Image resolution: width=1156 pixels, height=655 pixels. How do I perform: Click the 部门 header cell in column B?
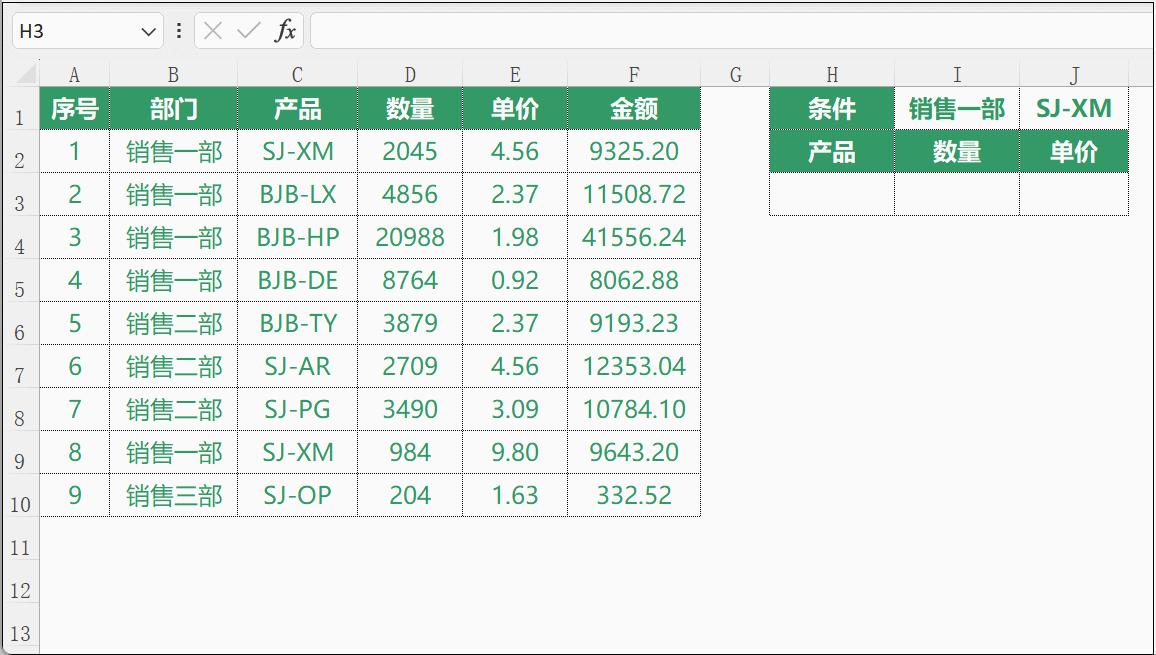[x=173, y=108]
